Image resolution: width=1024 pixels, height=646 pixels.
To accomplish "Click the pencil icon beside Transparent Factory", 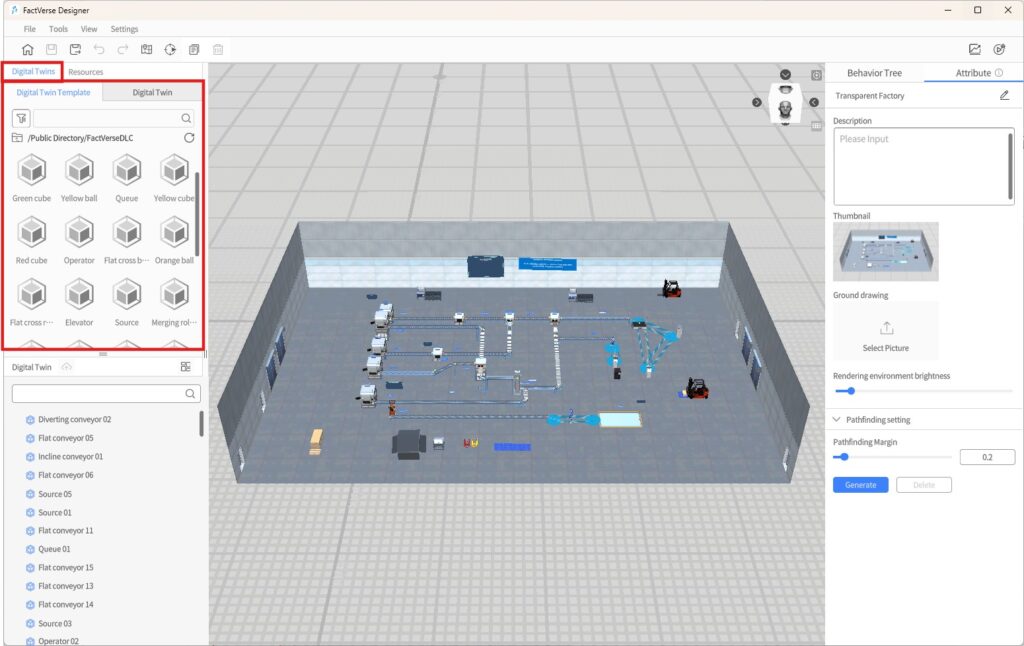I will 1004,96.
